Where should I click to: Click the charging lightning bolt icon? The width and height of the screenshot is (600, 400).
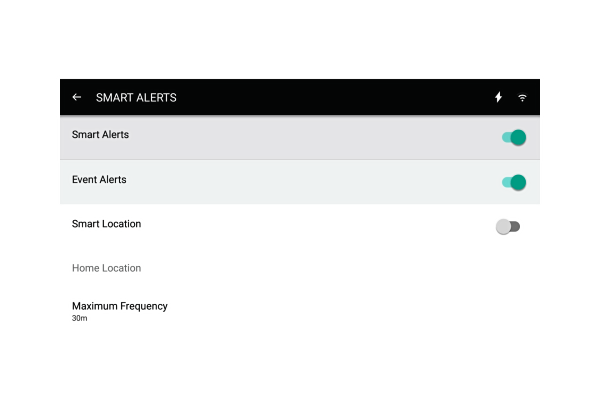498,97
